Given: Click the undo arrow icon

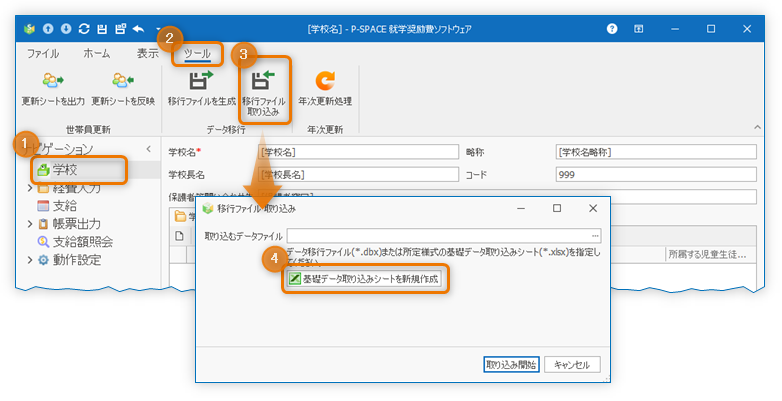Looking at the screenshot, I should [x=138, y=29].
